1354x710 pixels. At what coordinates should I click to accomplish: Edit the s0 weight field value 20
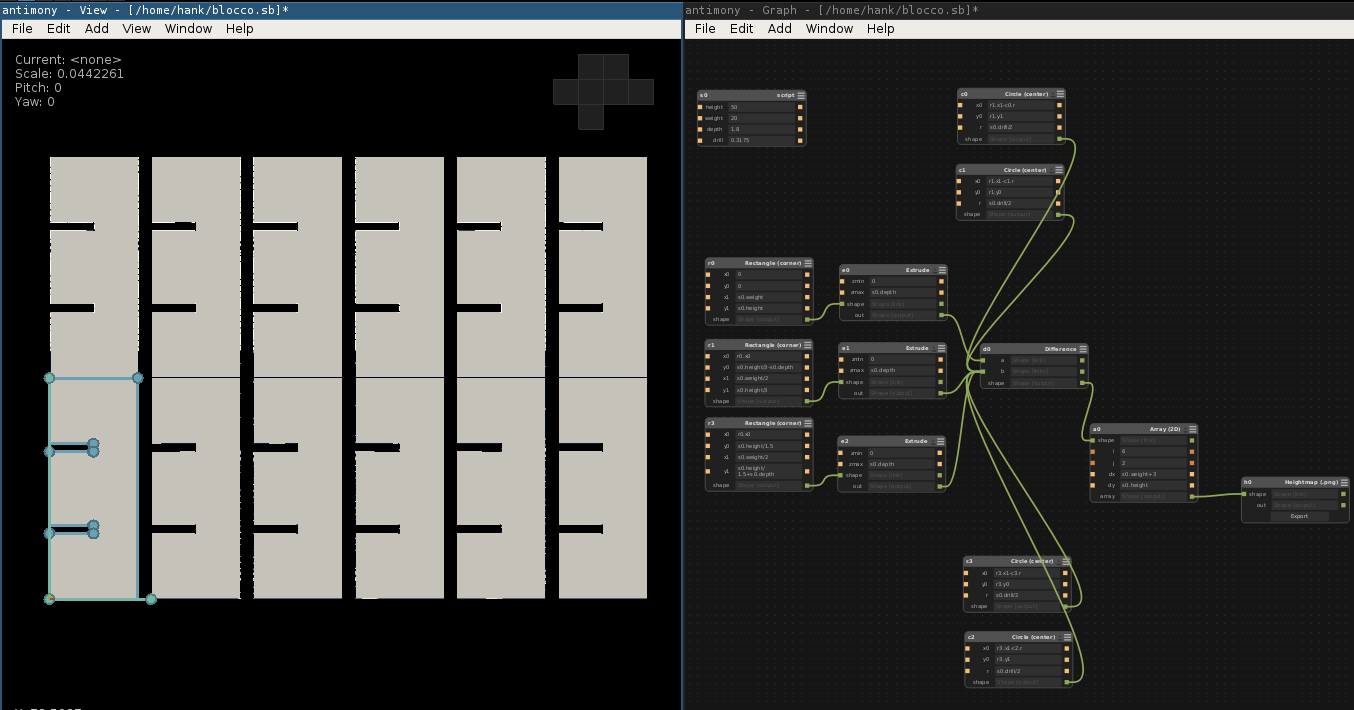pyautogui.click(x=761, y=118)
